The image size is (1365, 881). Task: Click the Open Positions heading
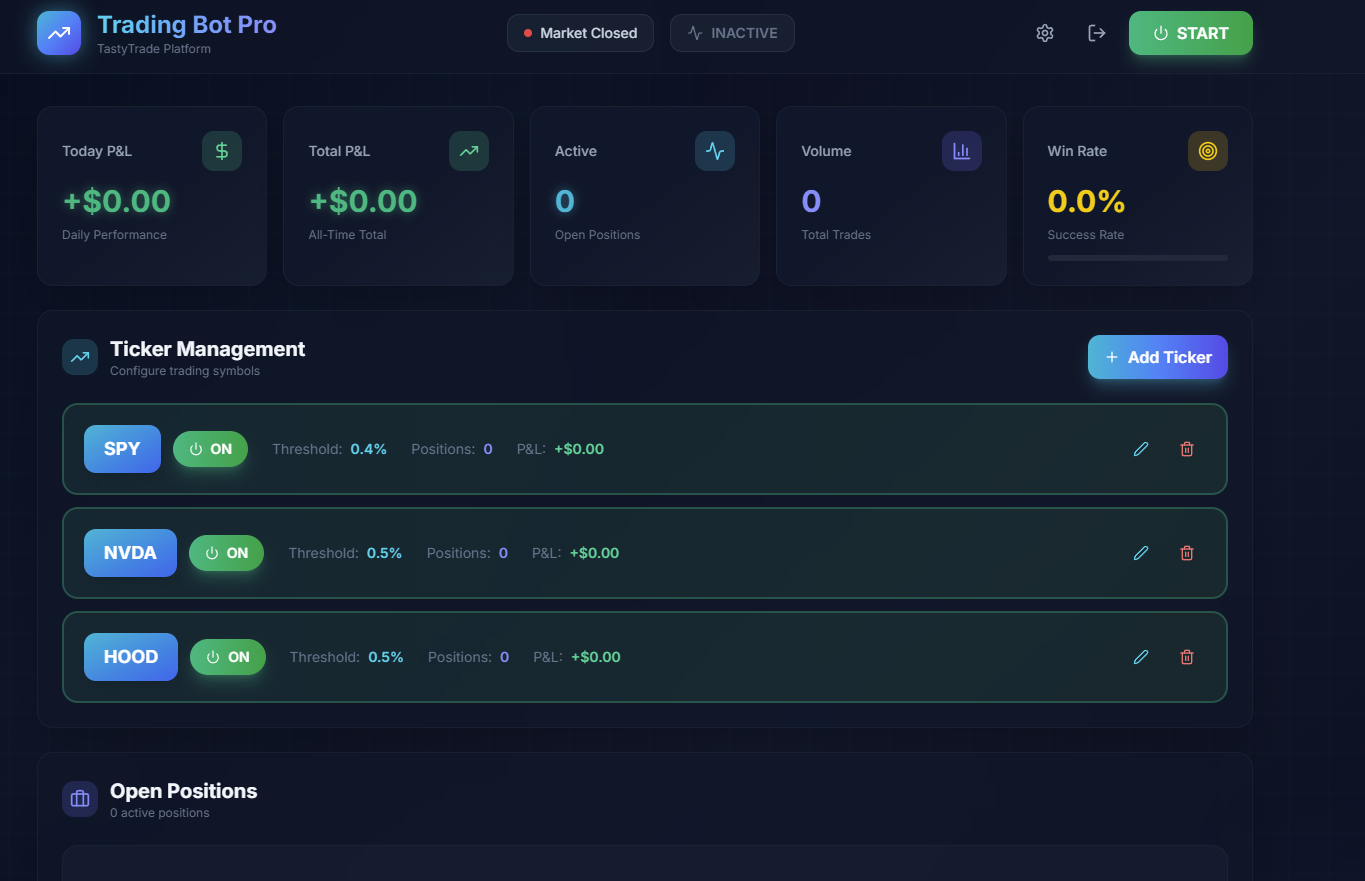click(x=183, y=791)
